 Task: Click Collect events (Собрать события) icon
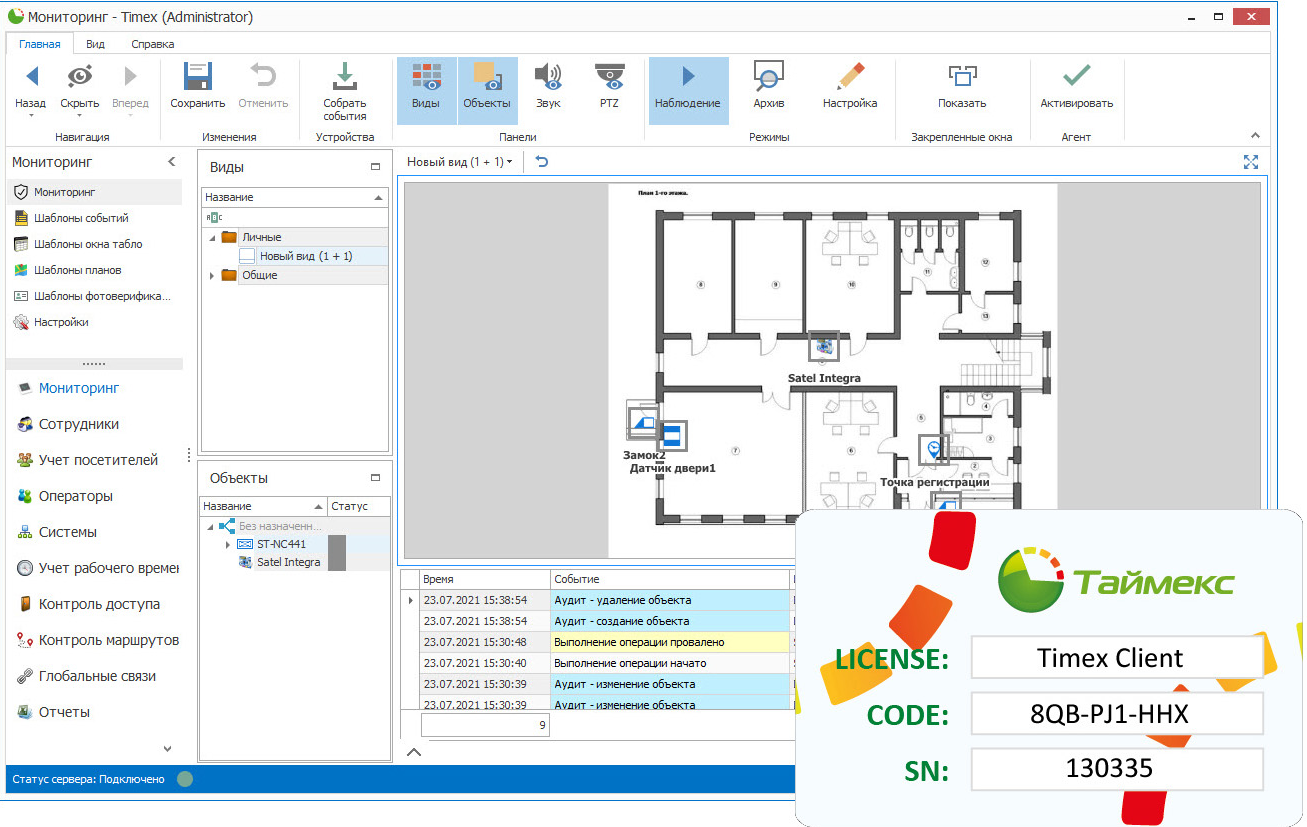[x=344, y=78]
